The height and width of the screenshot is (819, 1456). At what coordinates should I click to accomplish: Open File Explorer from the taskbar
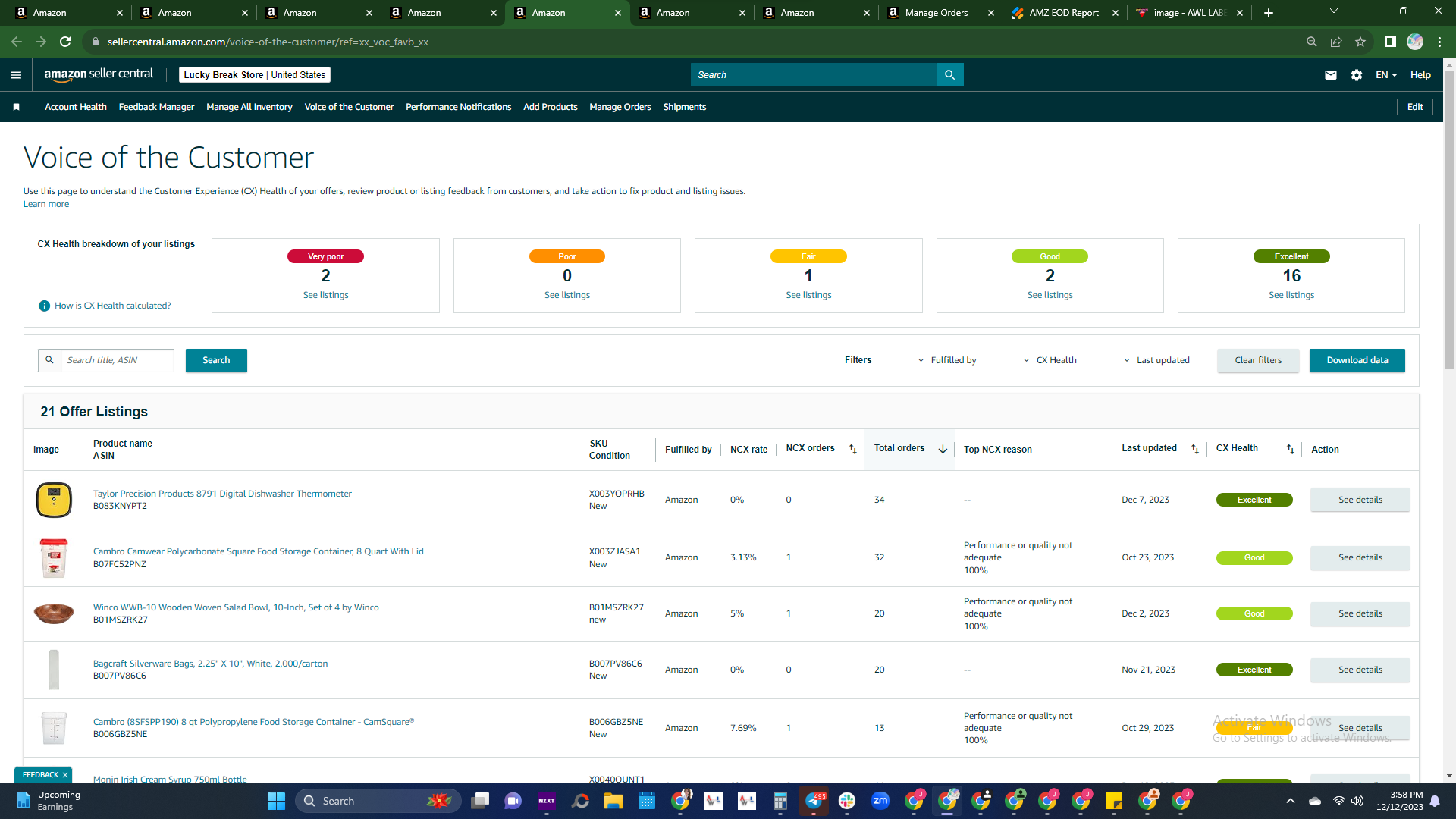pos(613,801)
